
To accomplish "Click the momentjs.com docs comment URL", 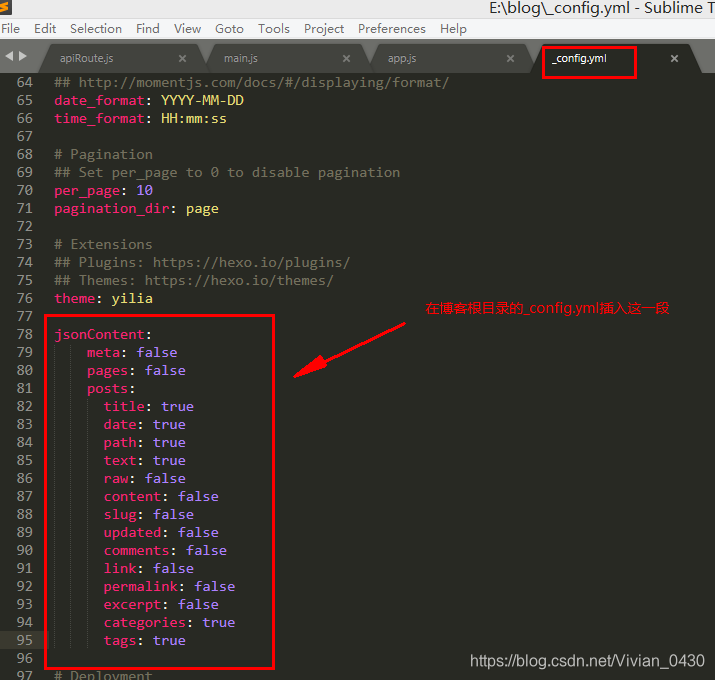I will pos(264,83).
